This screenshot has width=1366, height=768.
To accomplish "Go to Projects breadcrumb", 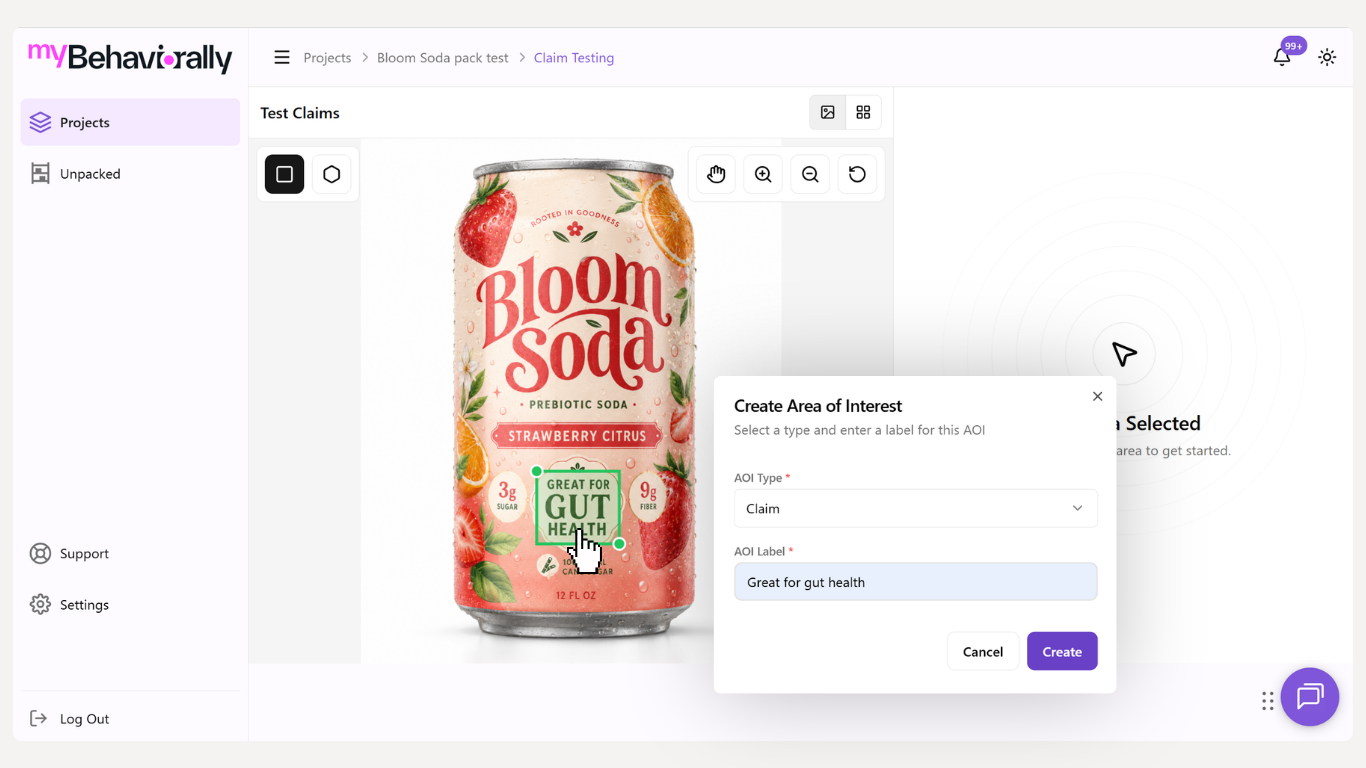I will [x=327, y=58].
